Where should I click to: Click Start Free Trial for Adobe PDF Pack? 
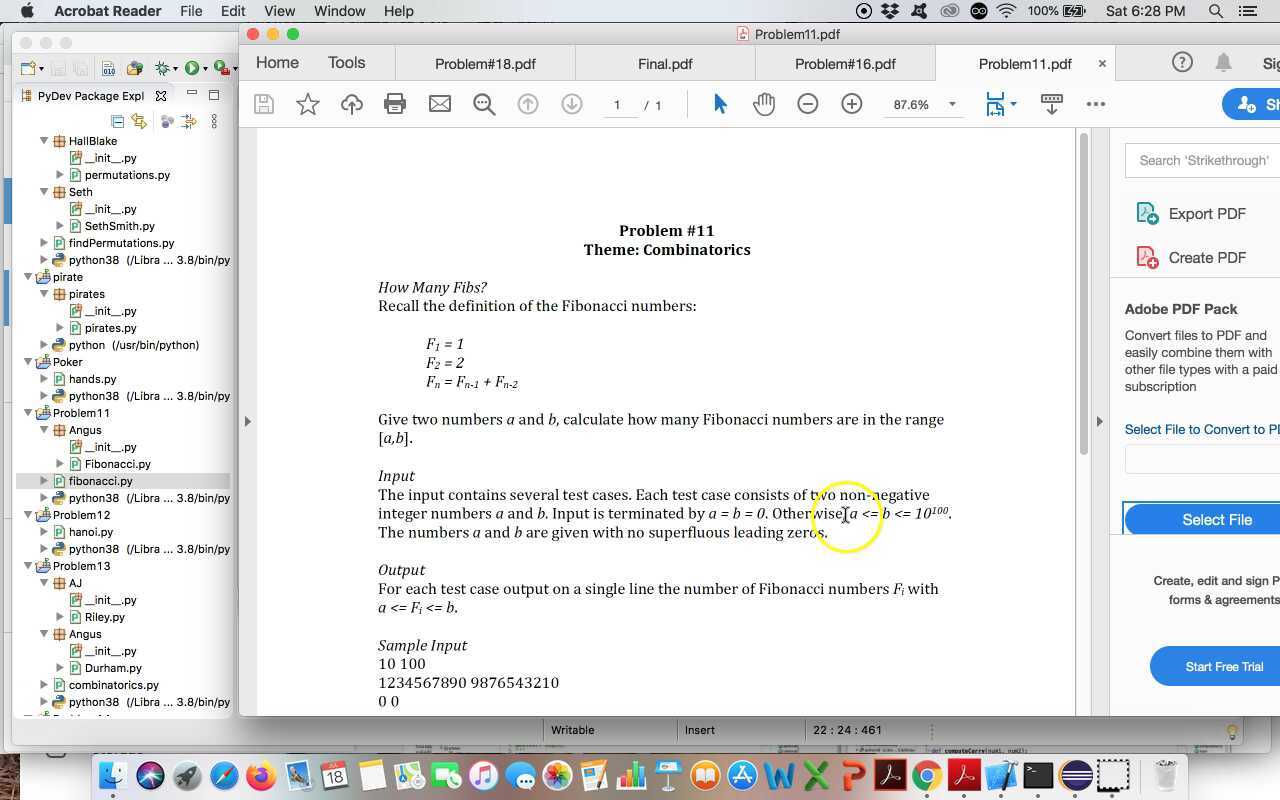pyautogui.click(x=1222, y=665)
